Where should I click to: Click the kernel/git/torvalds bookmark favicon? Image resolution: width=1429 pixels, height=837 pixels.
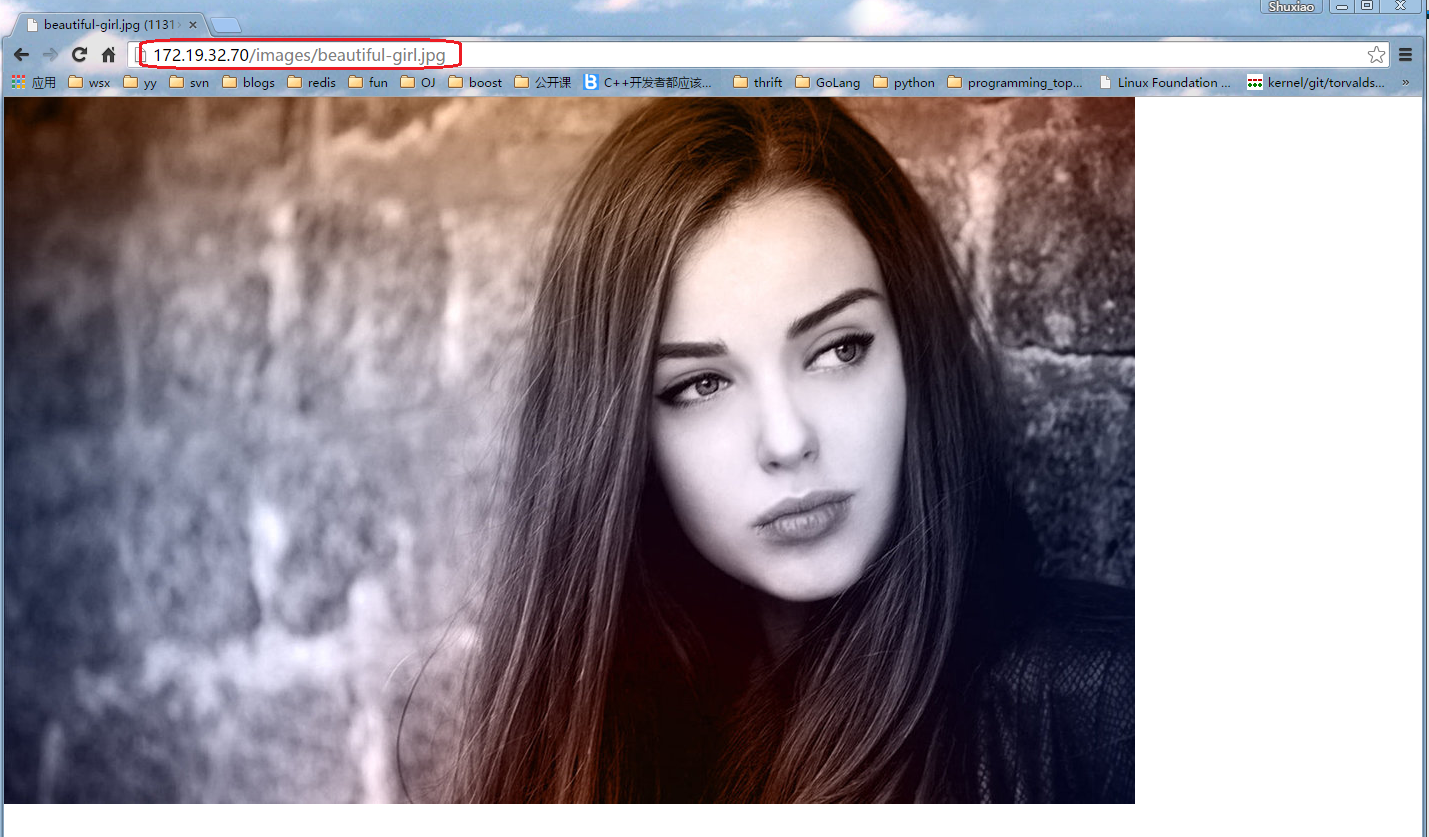tap(1254, 82)
